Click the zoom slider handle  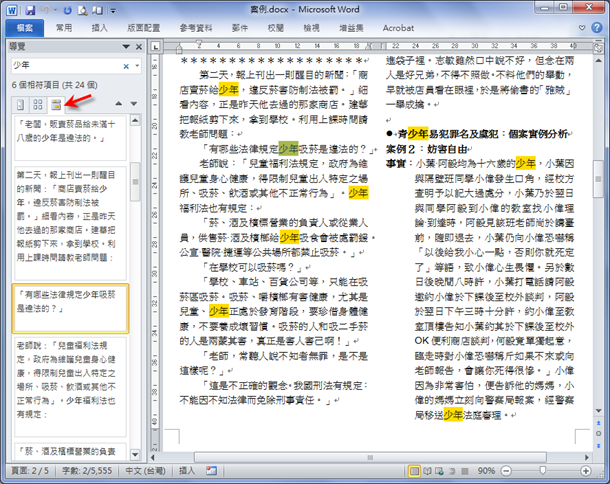pyautogui.click(x=542, y=472)
